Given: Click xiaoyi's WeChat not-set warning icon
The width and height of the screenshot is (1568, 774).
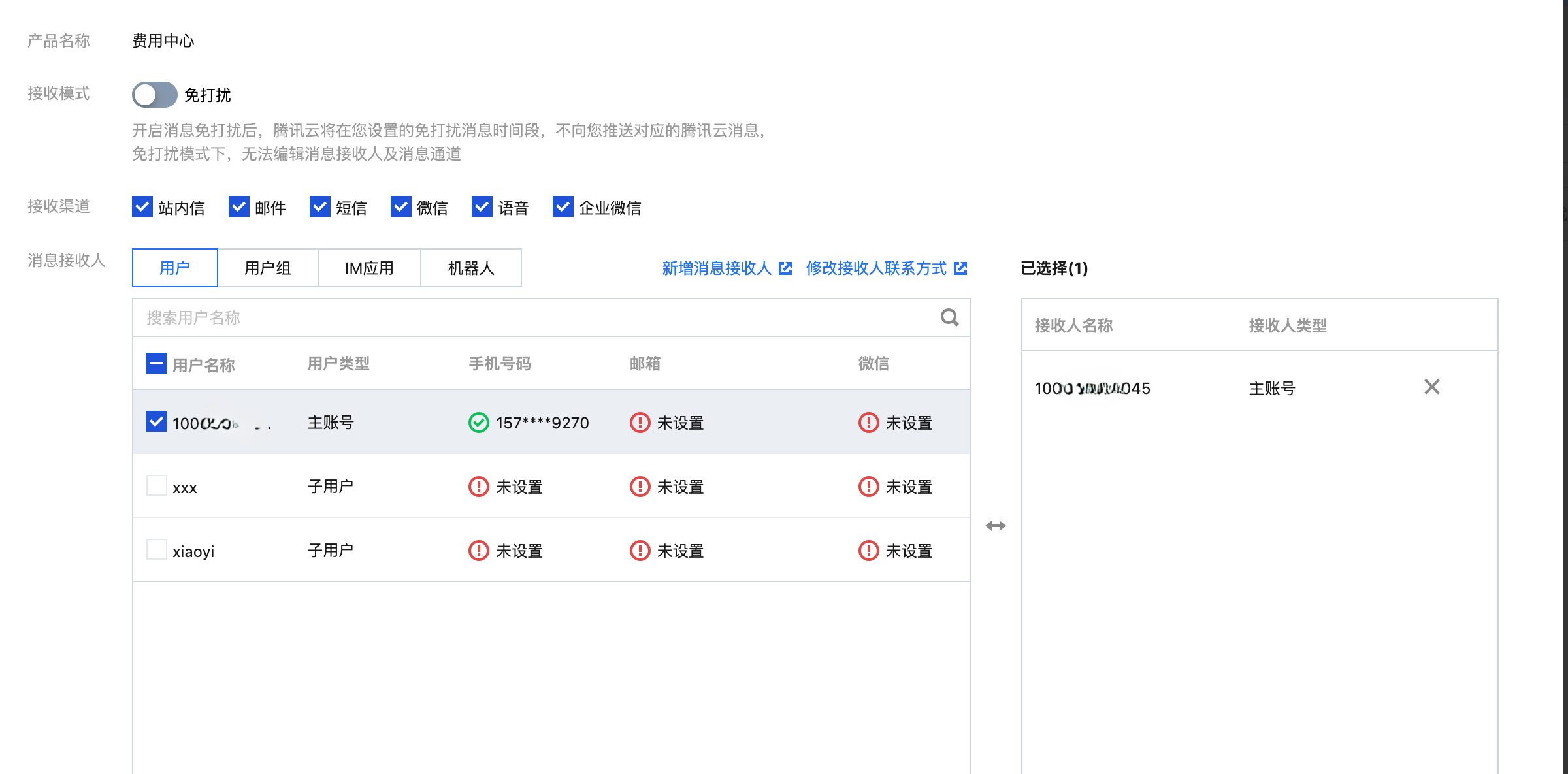Looking at the screenshot, I should [x=868, y=551].
